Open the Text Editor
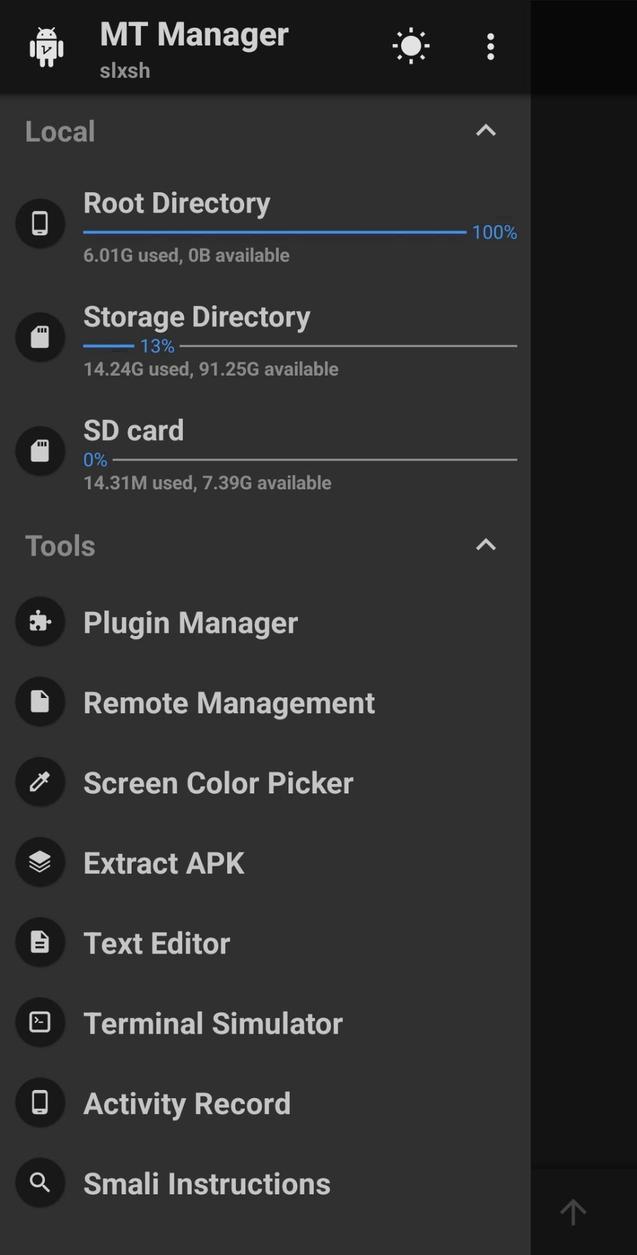Screen dimensions: 637x1255 click(x=156, y=942)
